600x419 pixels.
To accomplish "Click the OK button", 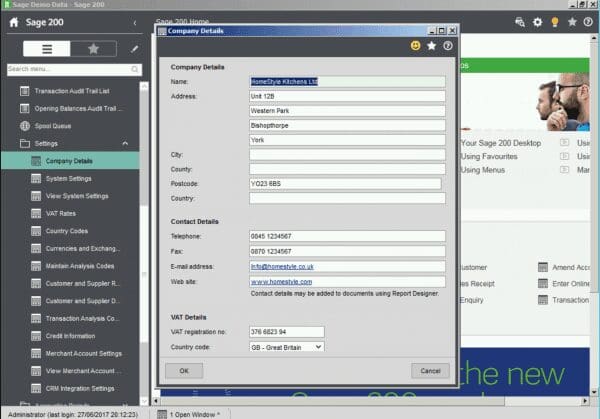I will pos(184,371).
